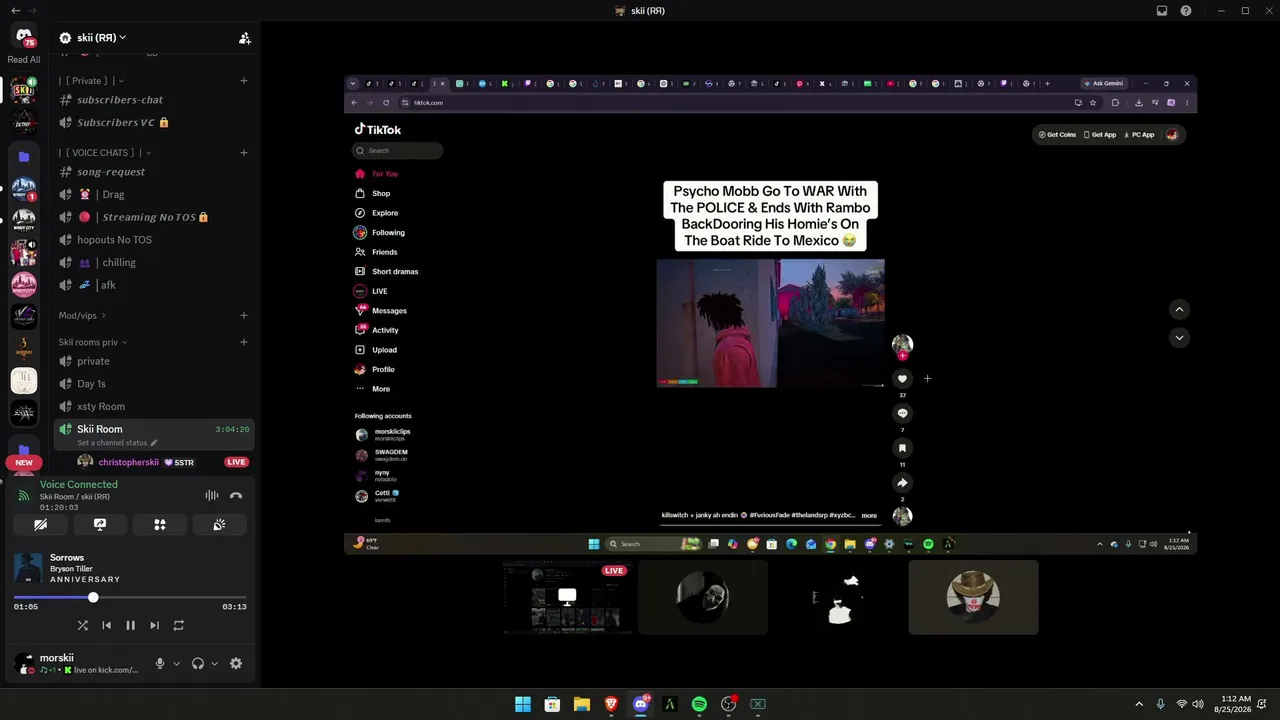Open the Windows Start menu

coord(523,705)
